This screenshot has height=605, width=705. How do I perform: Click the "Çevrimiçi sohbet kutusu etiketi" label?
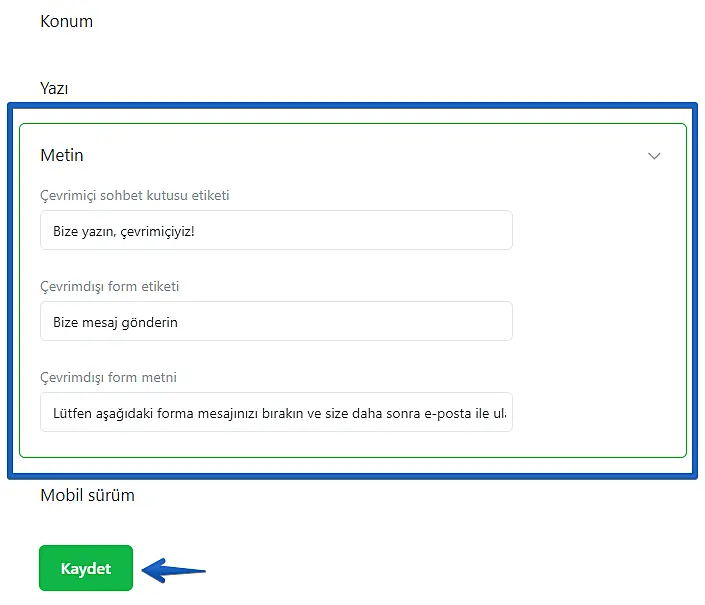(x=135, y=195)
